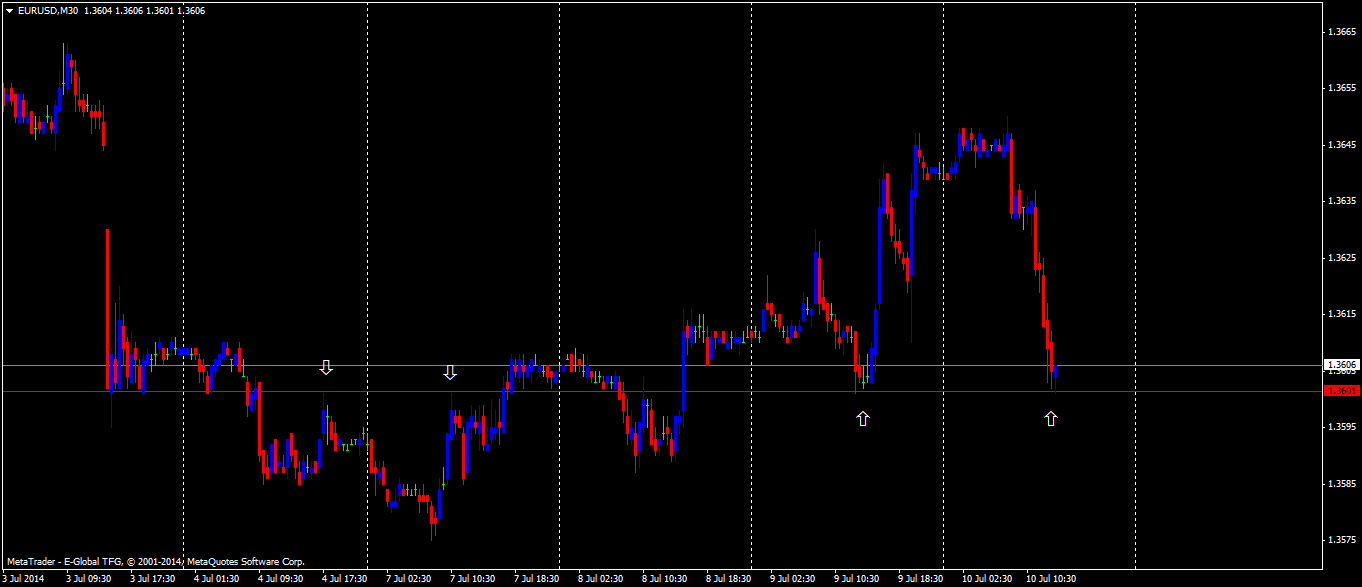Click the 1.3645 price scale label
Screen dimensions: 1362x587
[1340, 145]
